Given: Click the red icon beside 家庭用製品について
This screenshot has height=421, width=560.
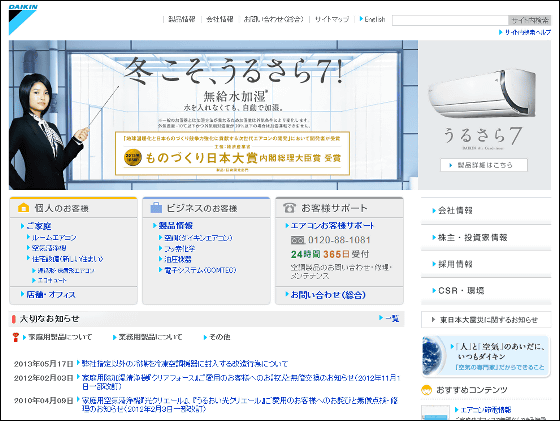Looking at the screenshot, I should 15,337.
